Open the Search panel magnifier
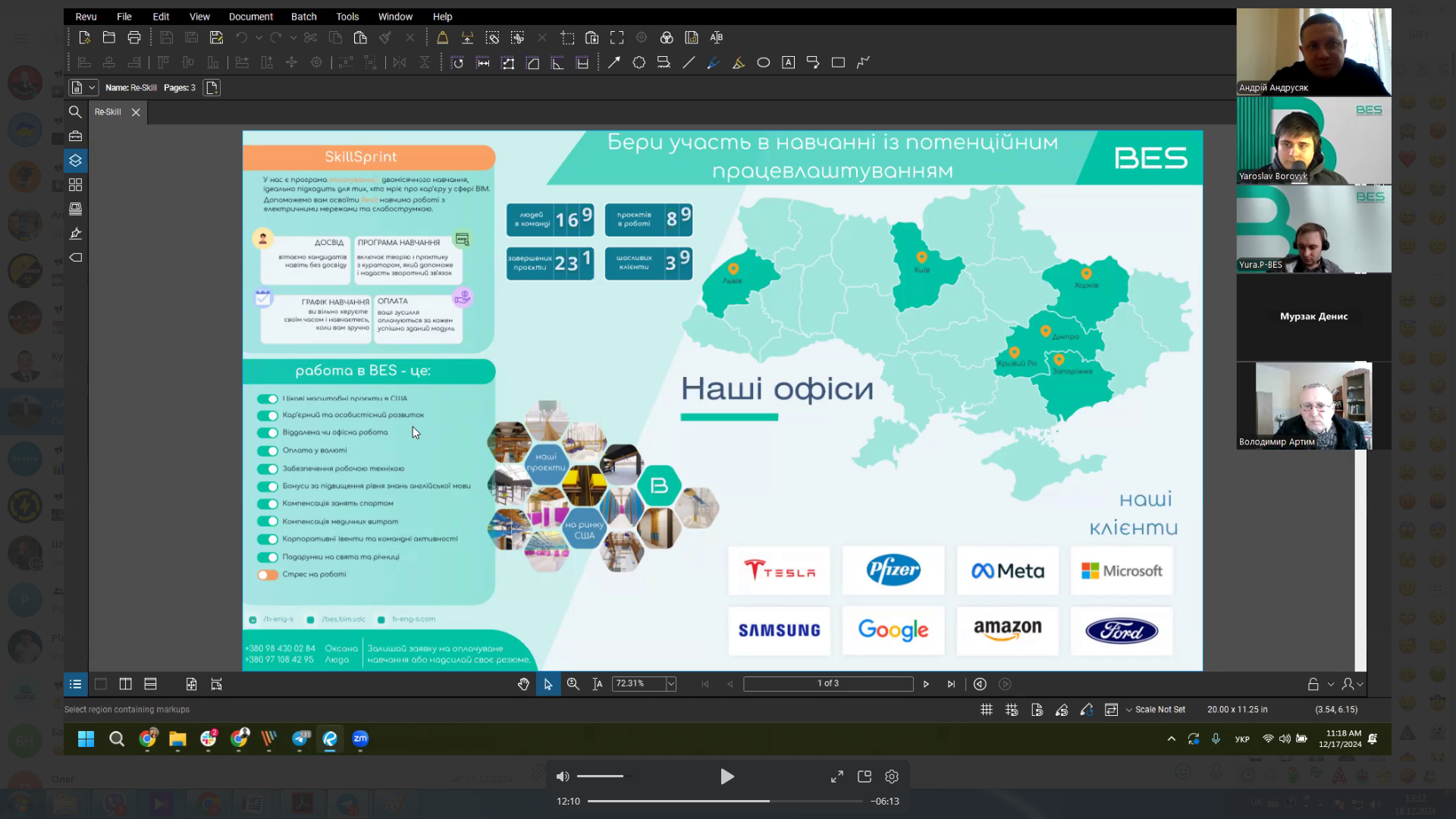1456x819 pixels. (x=75, y=111)
